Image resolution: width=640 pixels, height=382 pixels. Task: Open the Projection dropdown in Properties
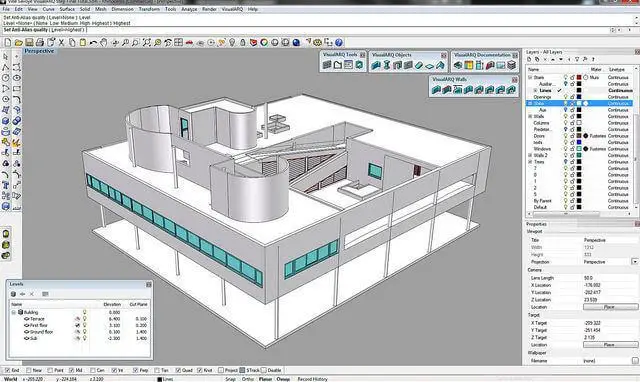(635, 262)
